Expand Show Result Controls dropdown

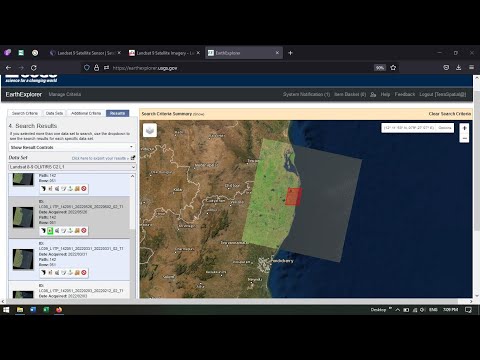coord(72,147)
